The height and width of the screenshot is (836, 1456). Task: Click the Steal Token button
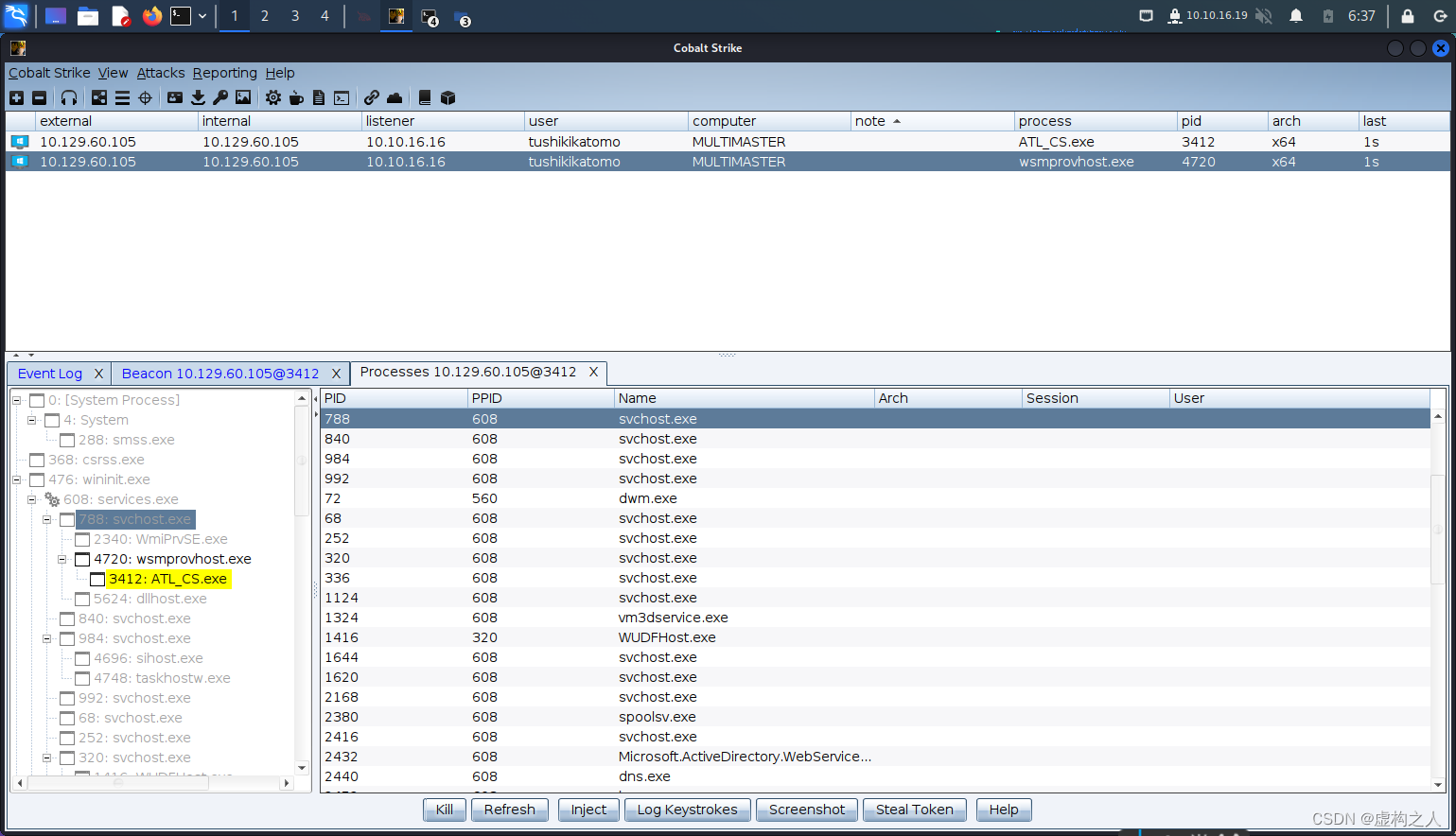tap(915, 810)
